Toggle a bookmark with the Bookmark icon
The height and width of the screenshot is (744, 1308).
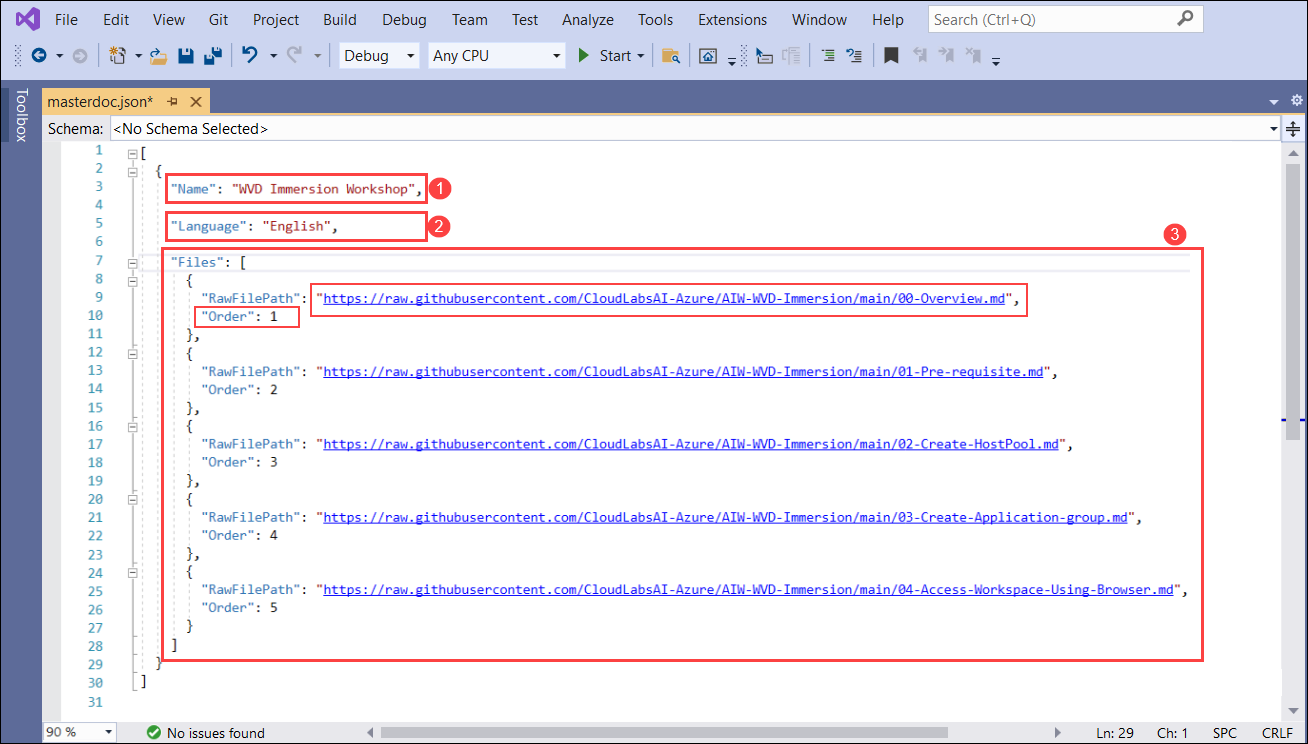coord(891,56)
